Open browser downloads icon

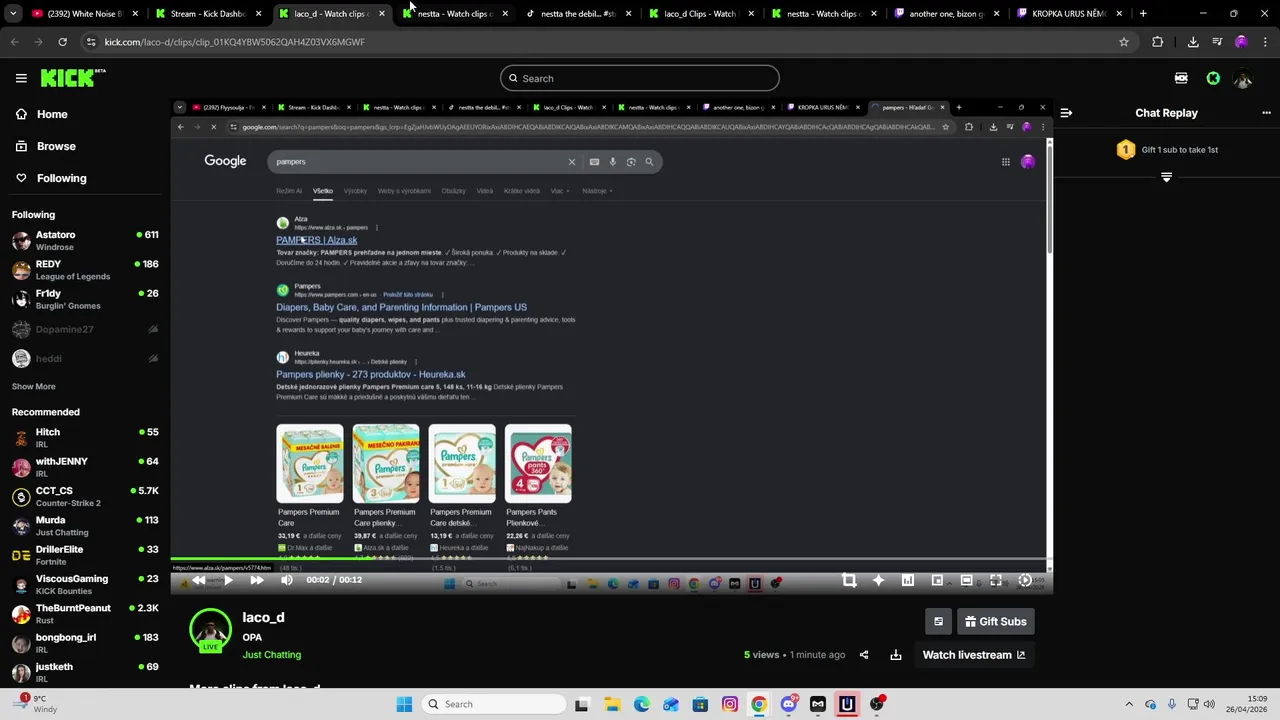click(1193, 42)
